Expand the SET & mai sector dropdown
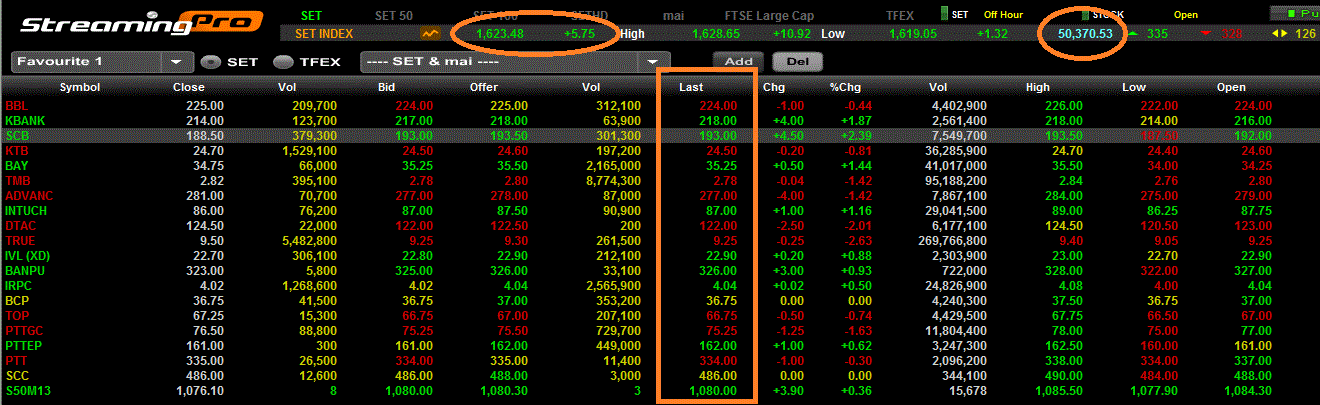The height and width of the screenshot is (405, 1320). click(654, 61)
